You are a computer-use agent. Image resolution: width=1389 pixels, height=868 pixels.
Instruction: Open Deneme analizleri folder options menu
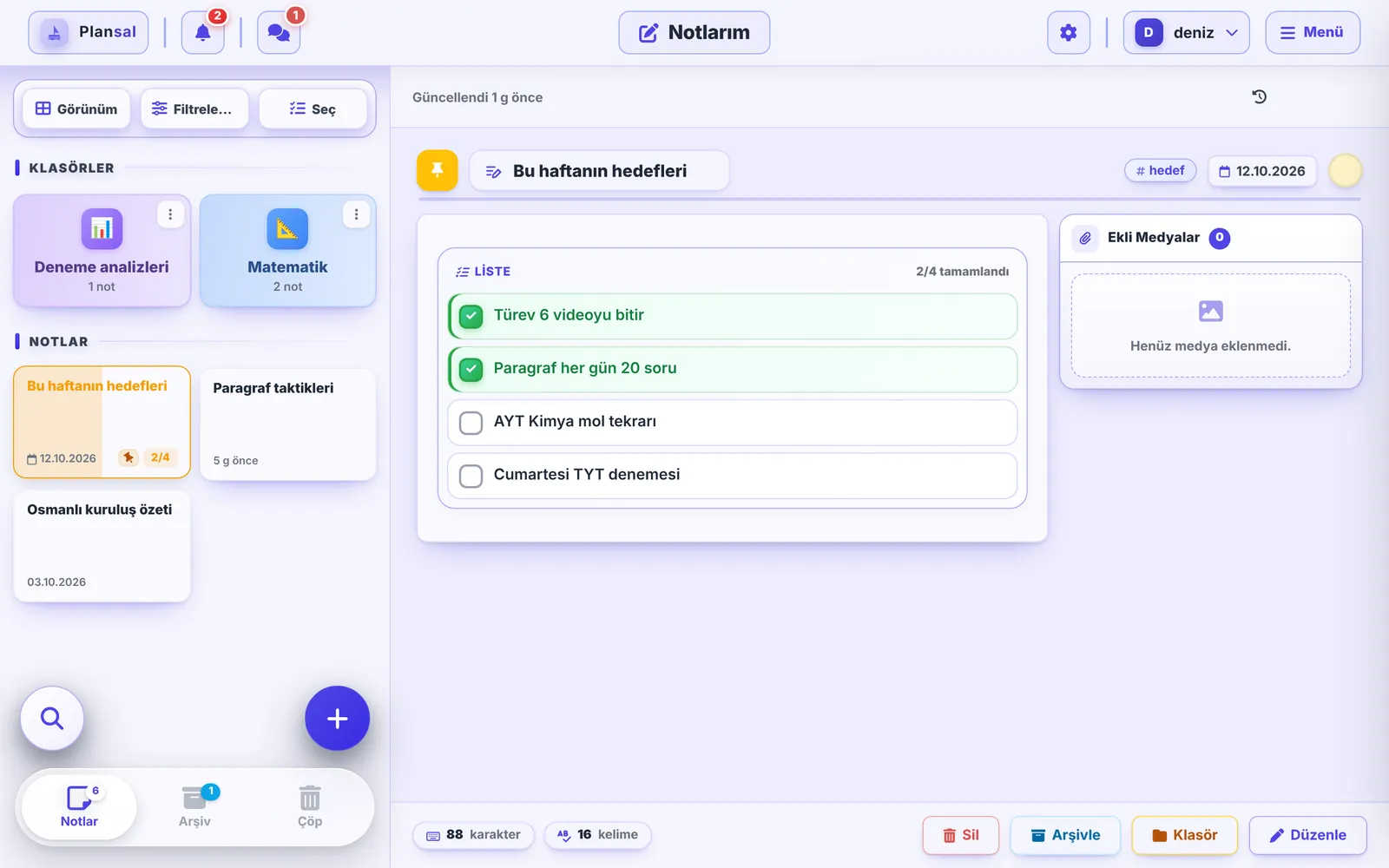click(170, 214)
